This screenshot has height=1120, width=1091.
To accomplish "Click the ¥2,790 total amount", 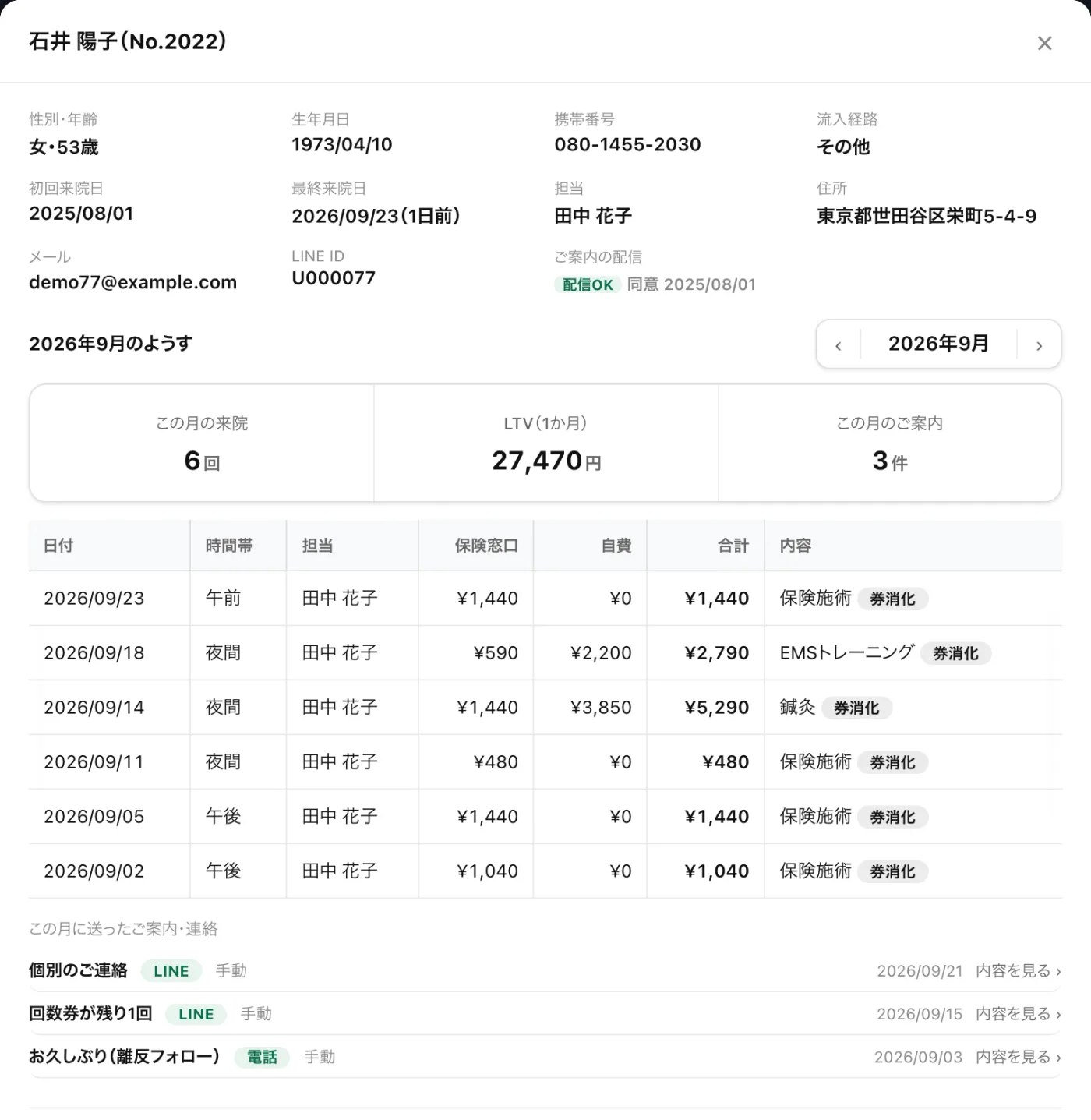I will (x=717, y=653).
